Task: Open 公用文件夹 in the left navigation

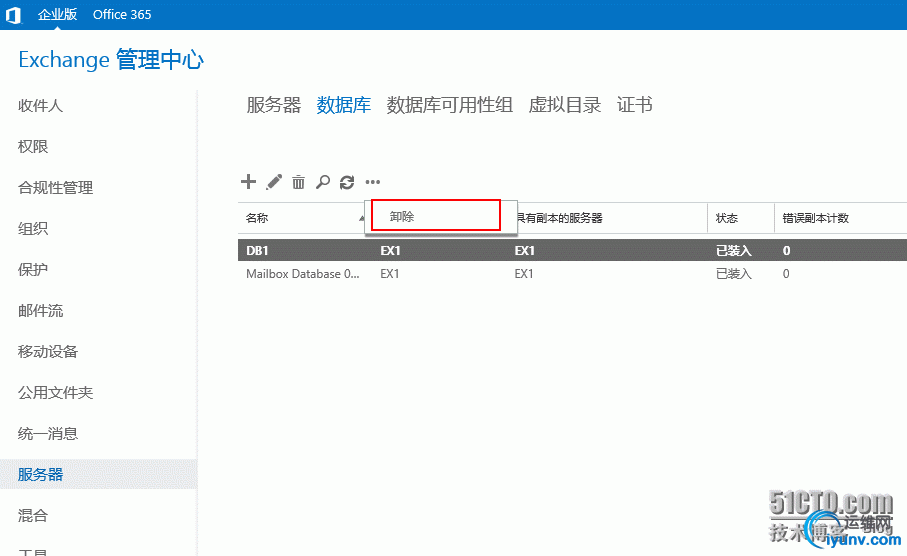Action: click(56, 392)
